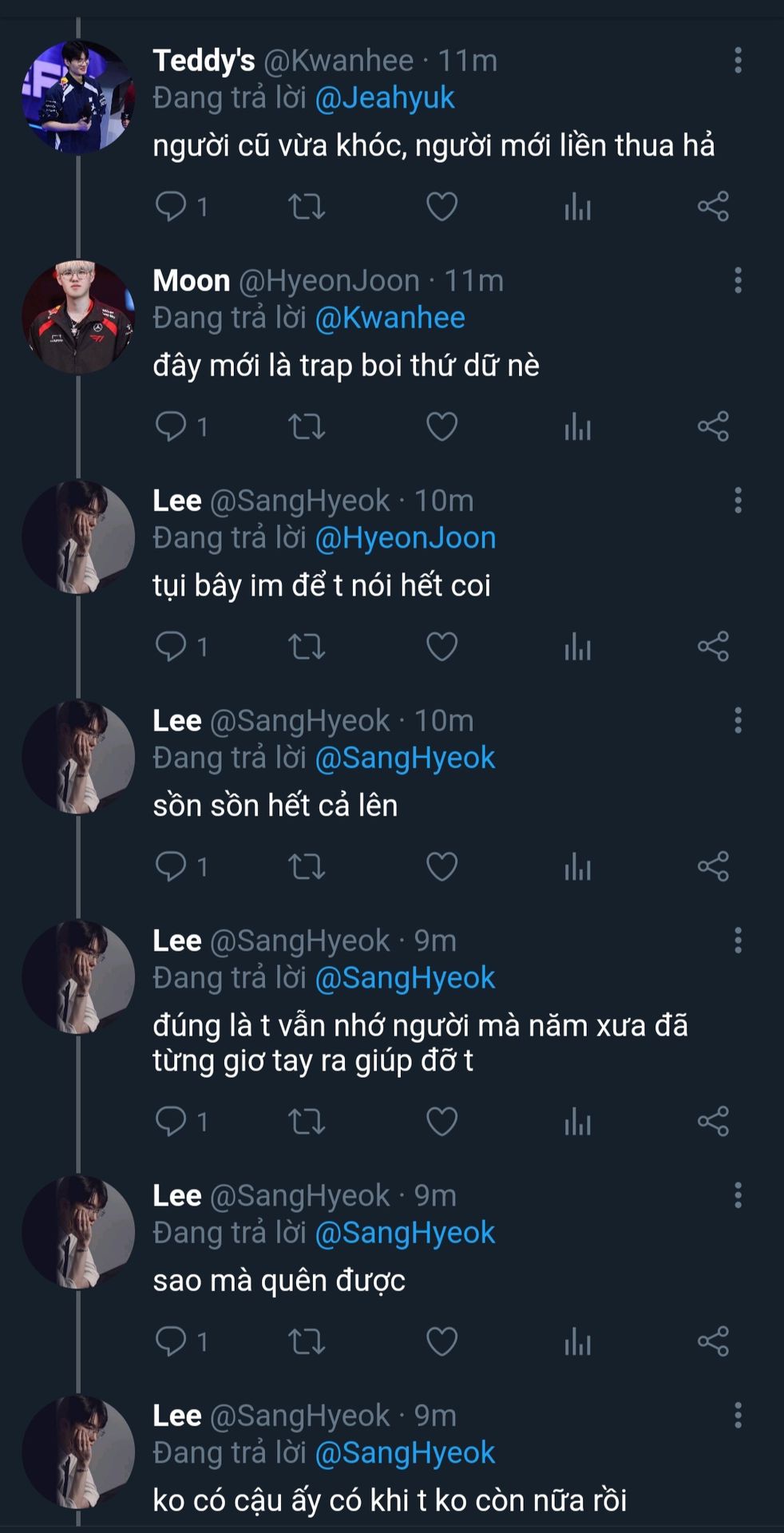This screenshot has width=784, height=1533.
Task: Open the @Kwanhee mention in Moon's reply
Action: 390,318
